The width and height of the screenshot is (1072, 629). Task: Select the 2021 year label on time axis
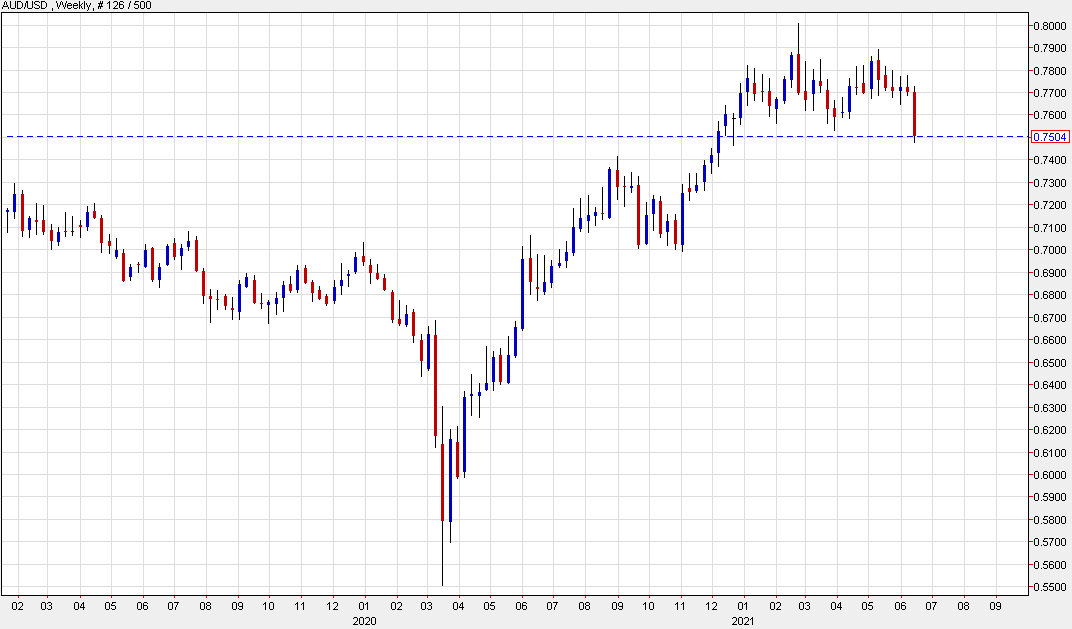tap(743, 620)
